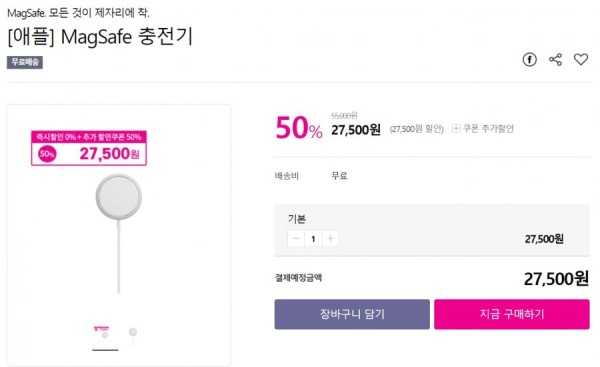The image size is (600, 367).
Task: Buy now with 지금 구매하기 button
Action: [512, 314]
